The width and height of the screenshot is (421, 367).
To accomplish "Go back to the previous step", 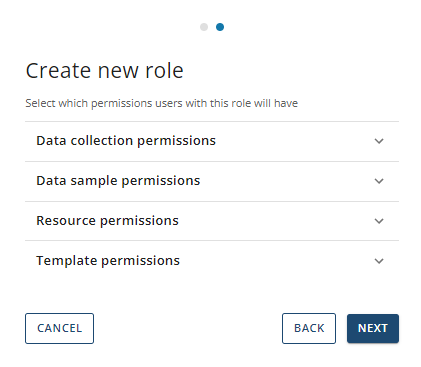I will coord(309,328).
